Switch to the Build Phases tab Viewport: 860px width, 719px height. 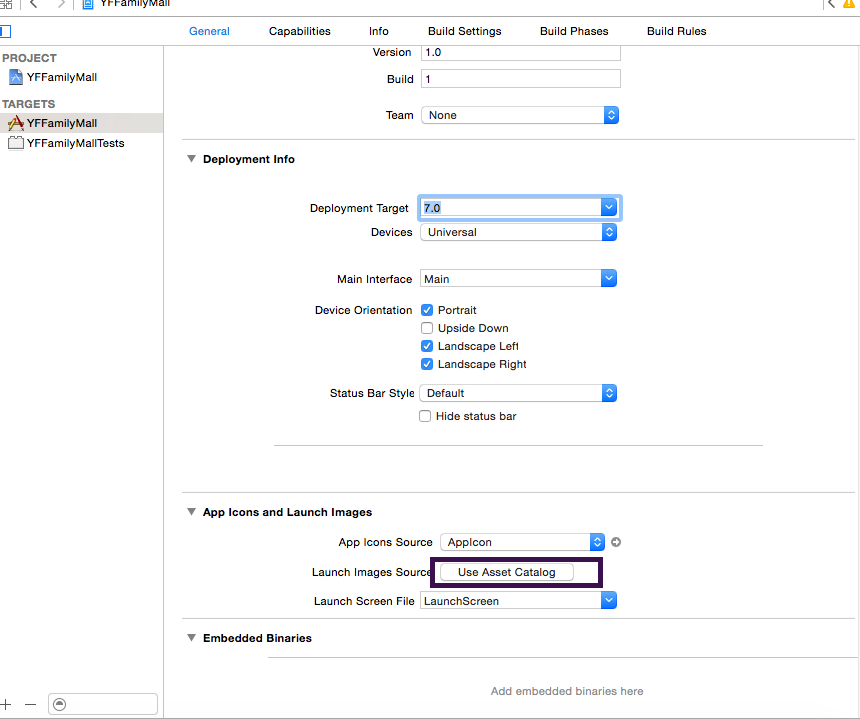(574, 31)
